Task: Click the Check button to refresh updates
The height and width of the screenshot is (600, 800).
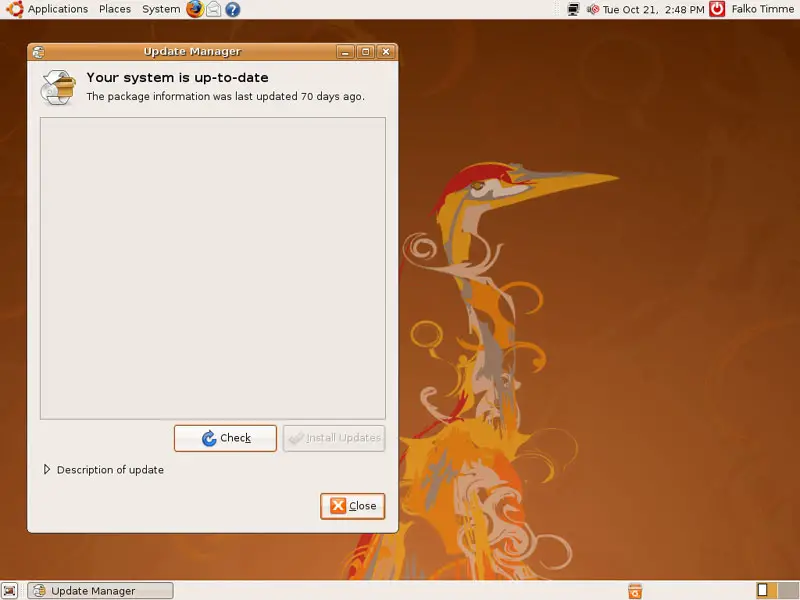Action: [225, 438]
